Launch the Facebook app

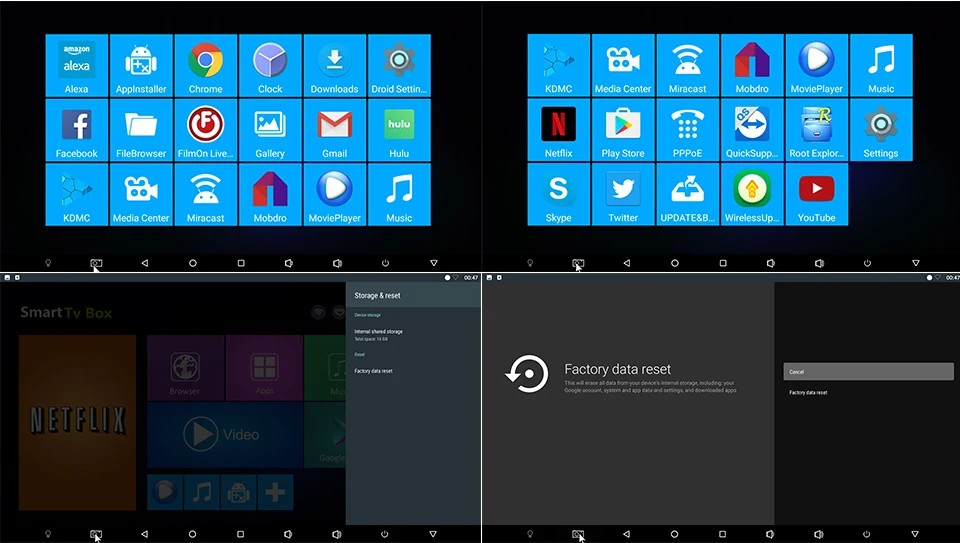(x=77, y=130)
